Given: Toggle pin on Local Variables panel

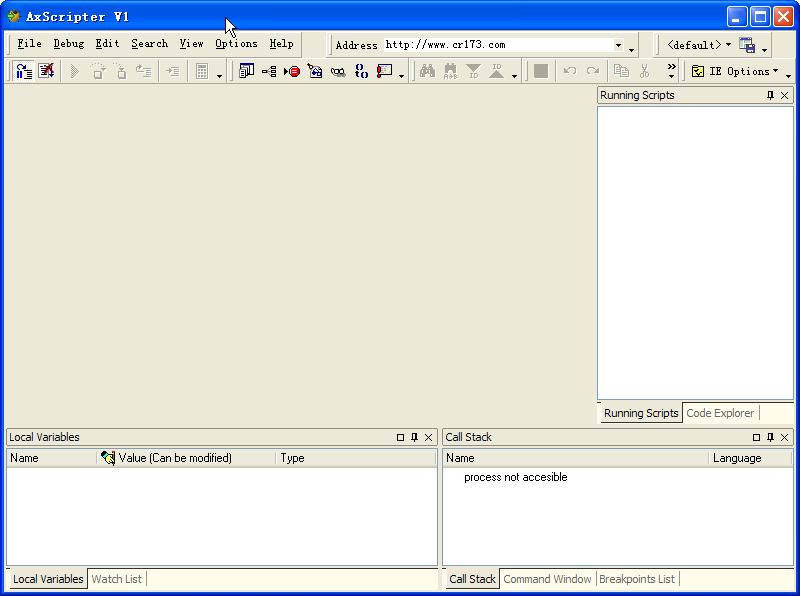Looking at the screenshot, I should [x=414, y=438].
